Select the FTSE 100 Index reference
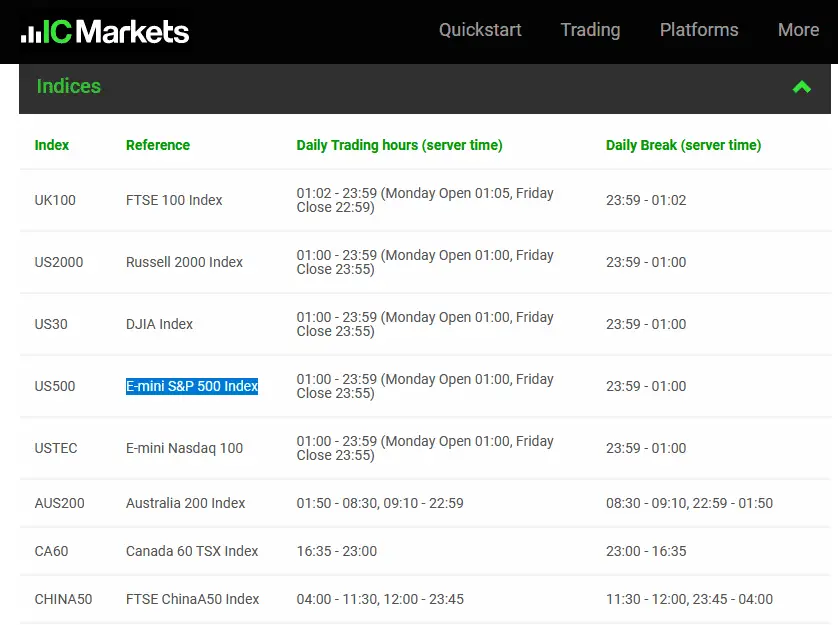Screen dimensions: 838x625 point(174,200)
